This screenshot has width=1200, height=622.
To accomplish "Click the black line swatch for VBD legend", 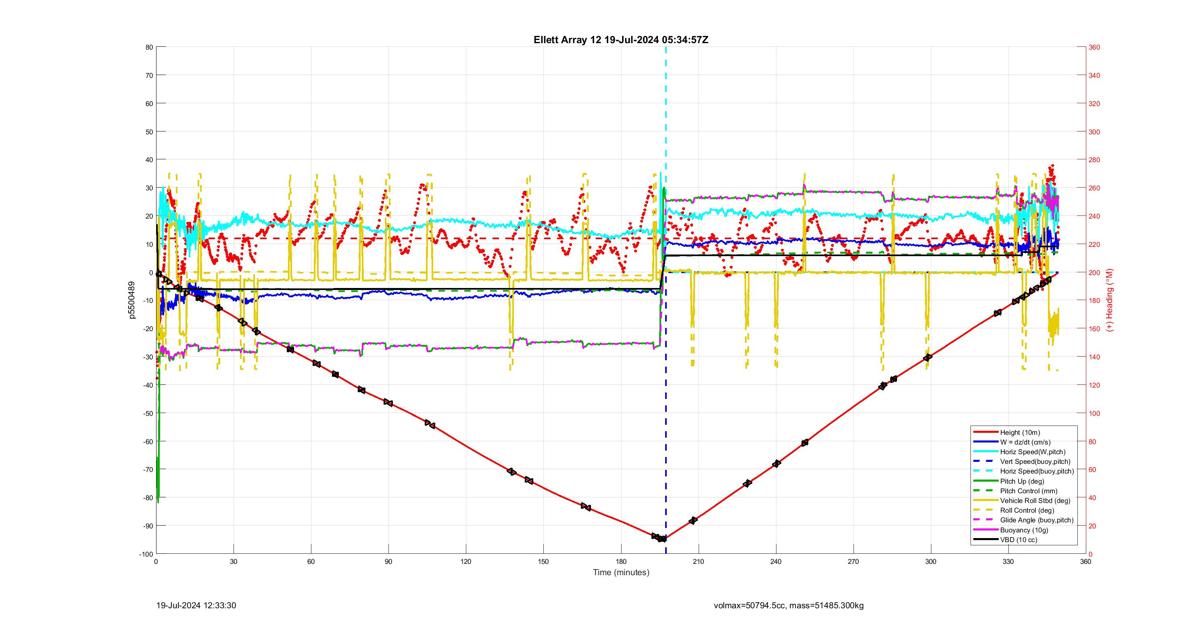I will tap(984, 540).
